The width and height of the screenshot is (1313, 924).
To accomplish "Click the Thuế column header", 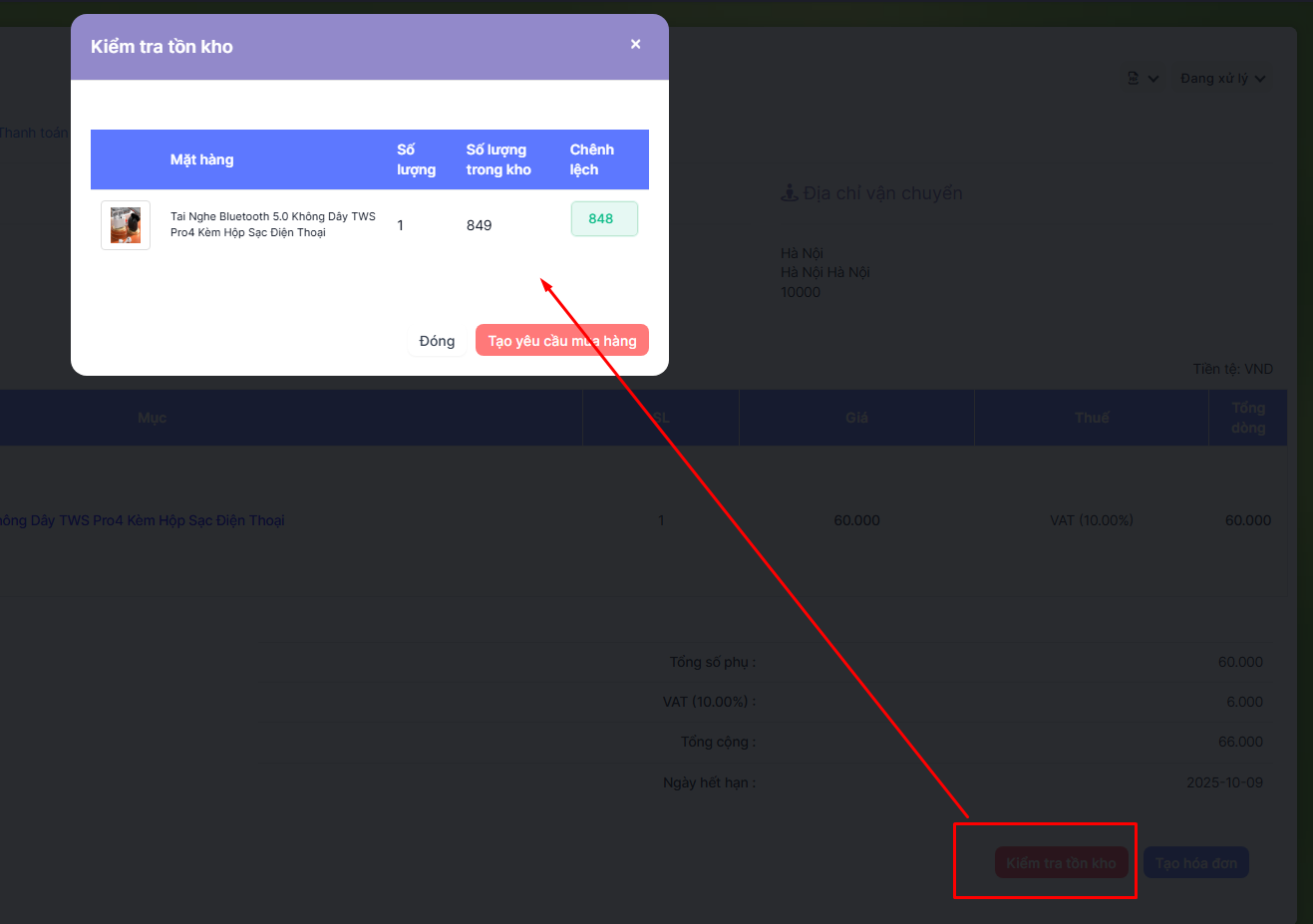I will [1092, 418].
